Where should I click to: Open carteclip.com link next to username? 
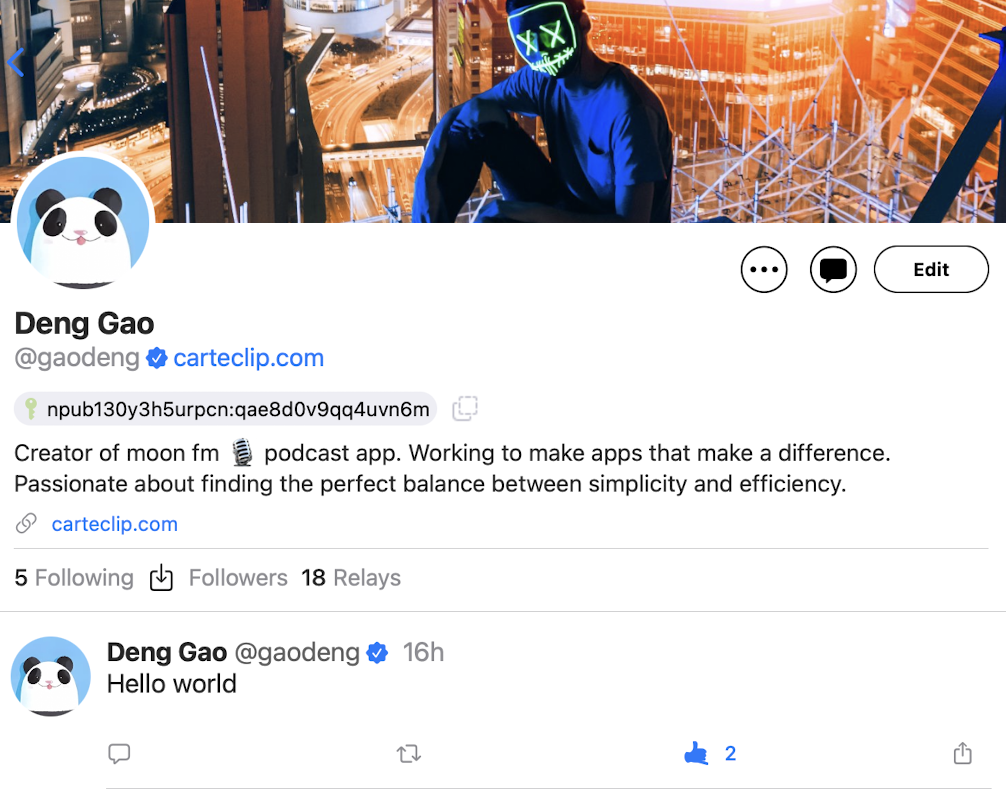pos(248,358)
